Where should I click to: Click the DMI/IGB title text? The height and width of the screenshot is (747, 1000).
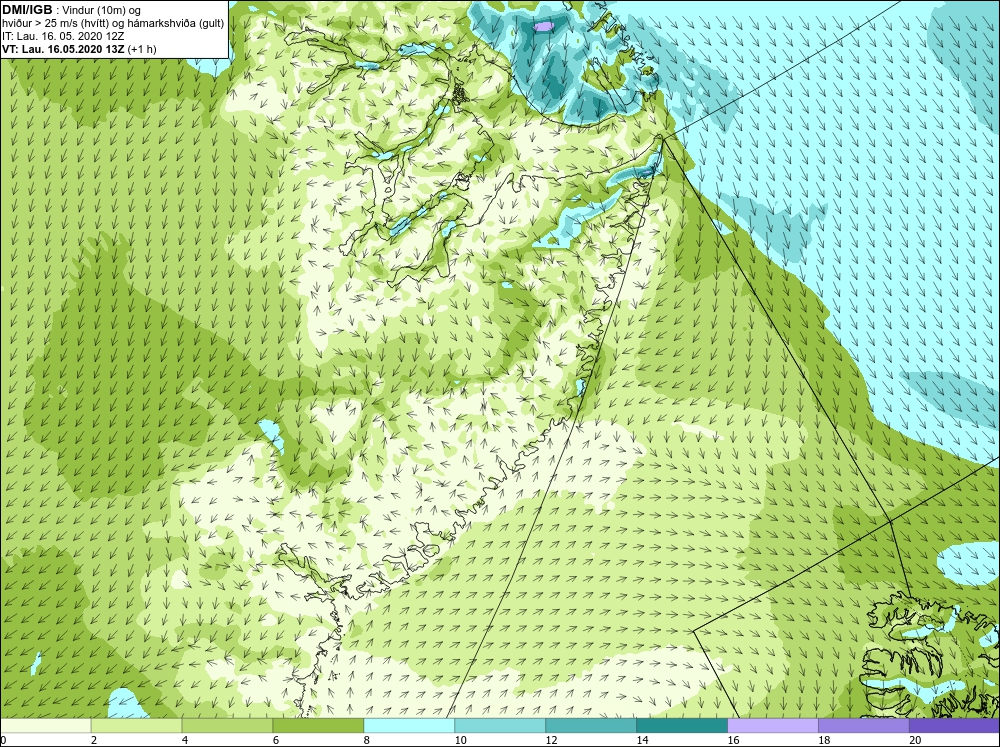pos(28,10)
